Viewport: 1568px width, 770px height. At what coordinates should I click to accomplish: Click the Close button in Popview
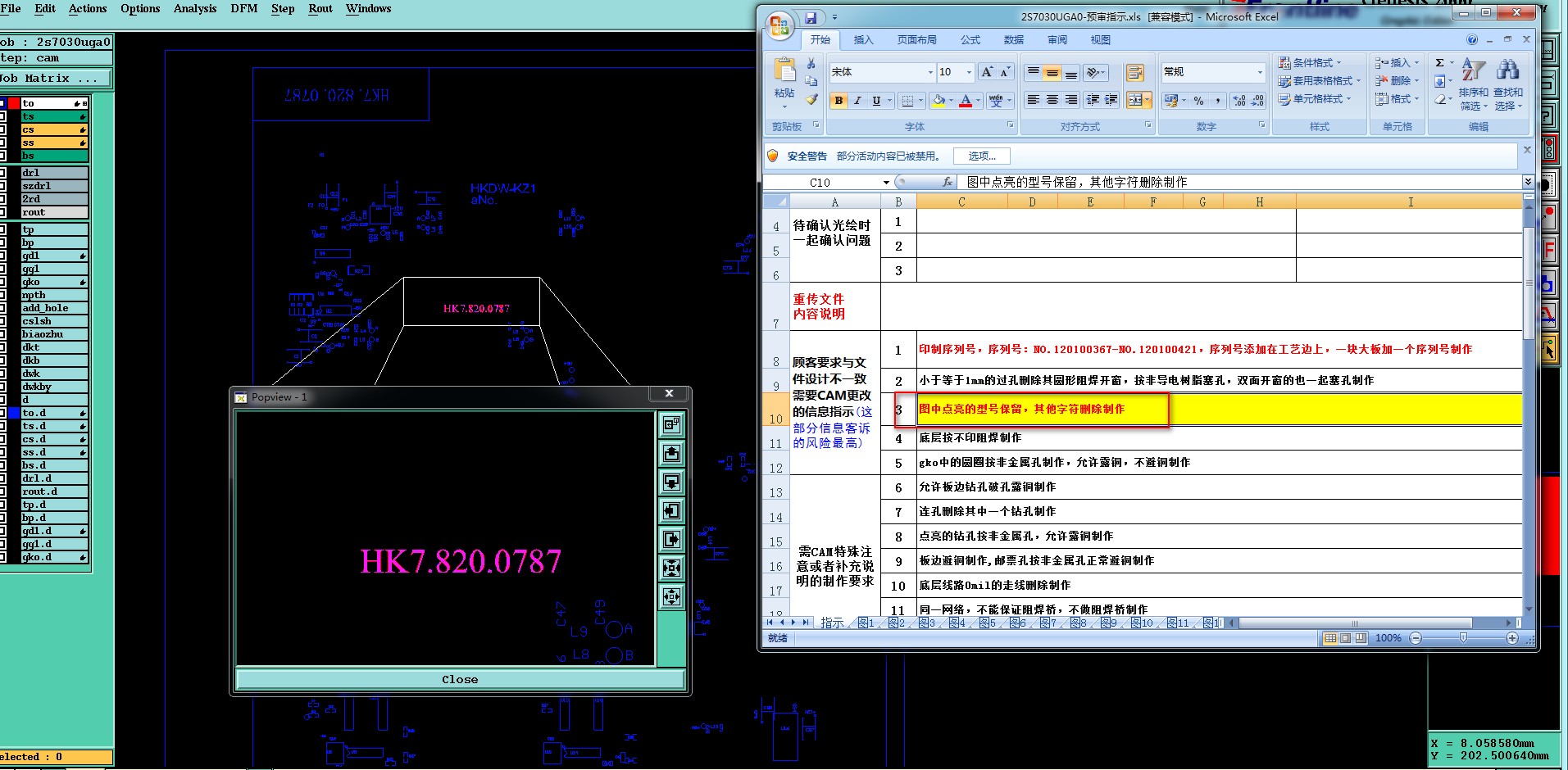460,679
